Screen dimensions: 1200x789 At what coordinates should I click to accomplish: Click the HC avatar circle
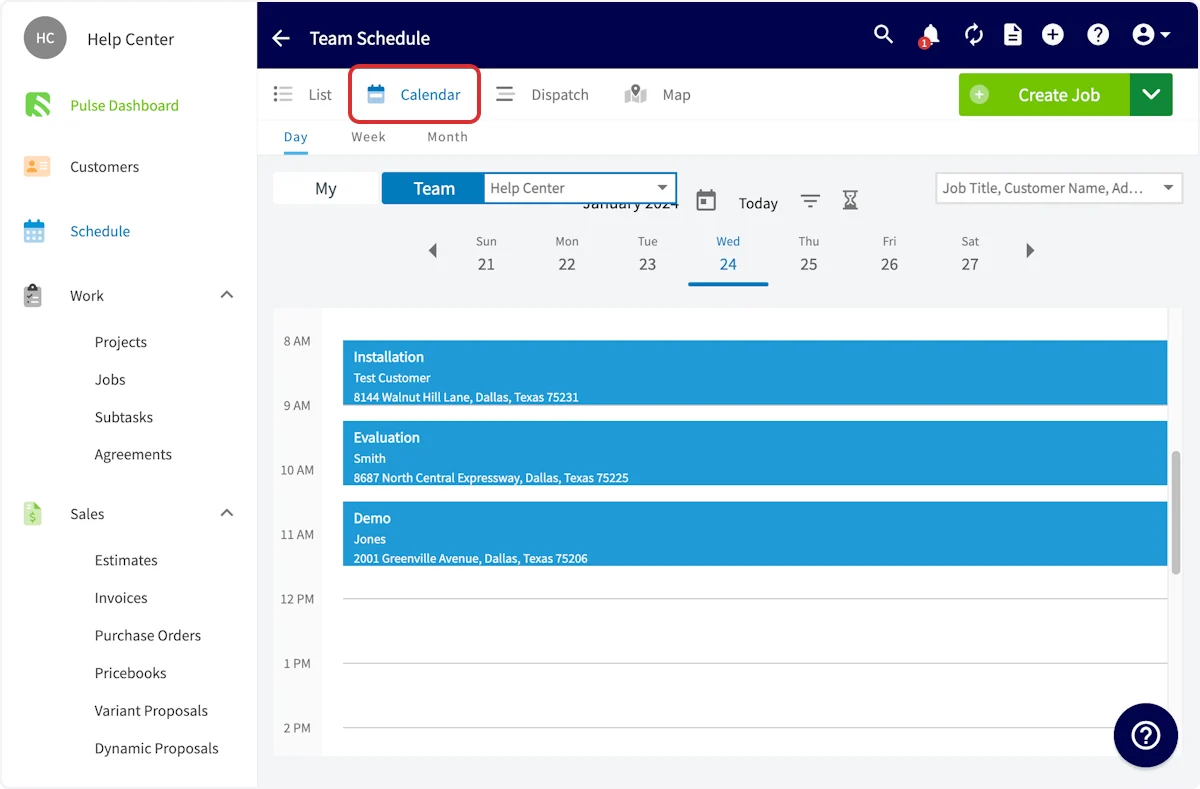point(45,38)
